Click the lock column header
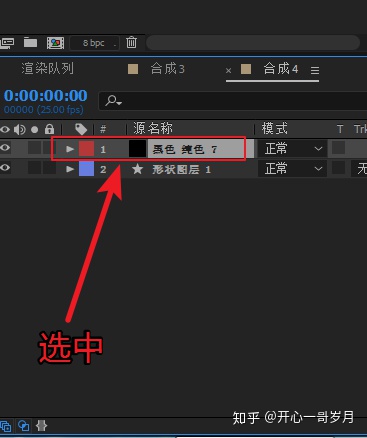 [49, 129]
